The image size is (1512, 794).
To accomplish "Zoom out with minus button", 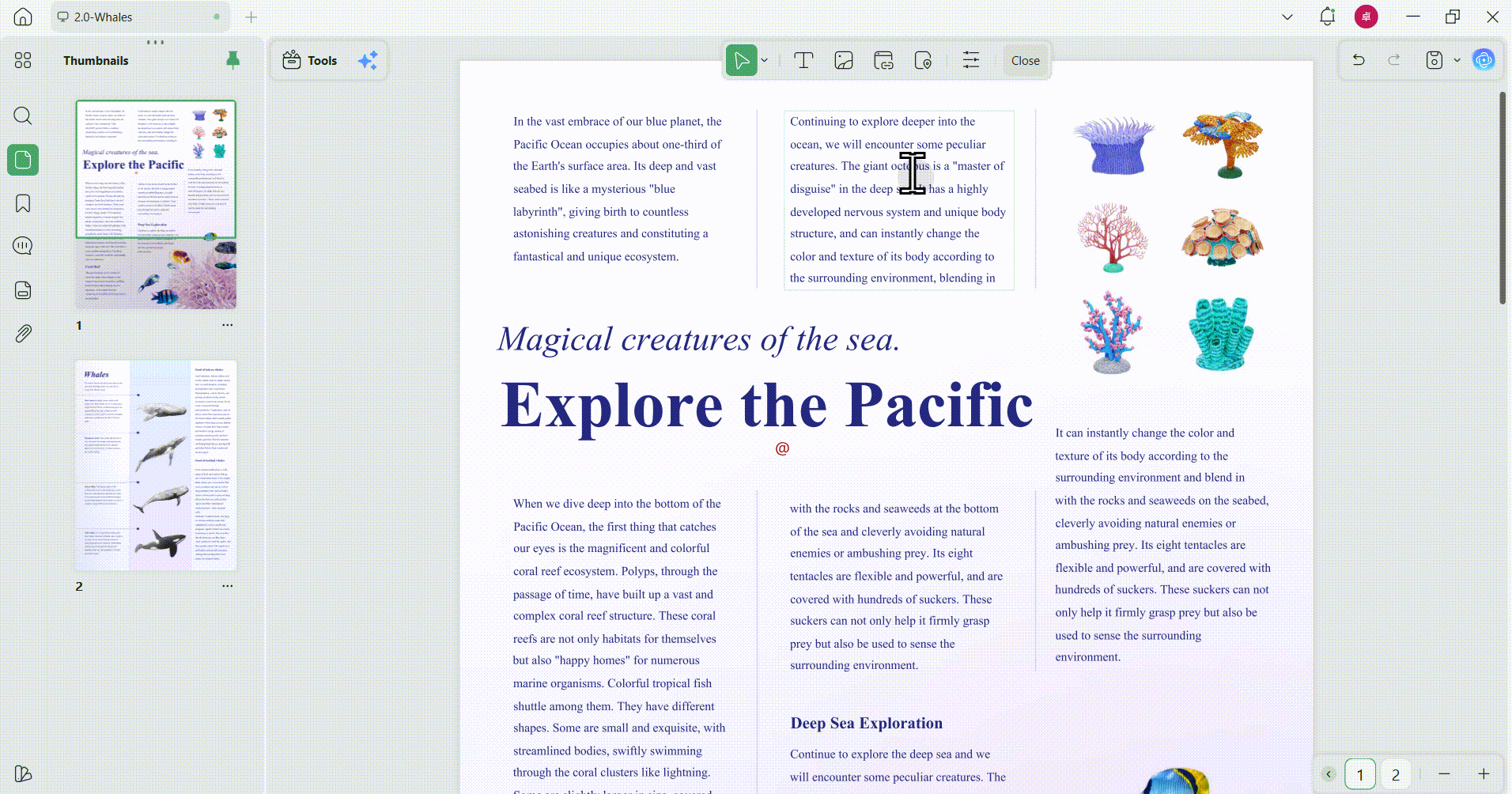I will 1444,774.
